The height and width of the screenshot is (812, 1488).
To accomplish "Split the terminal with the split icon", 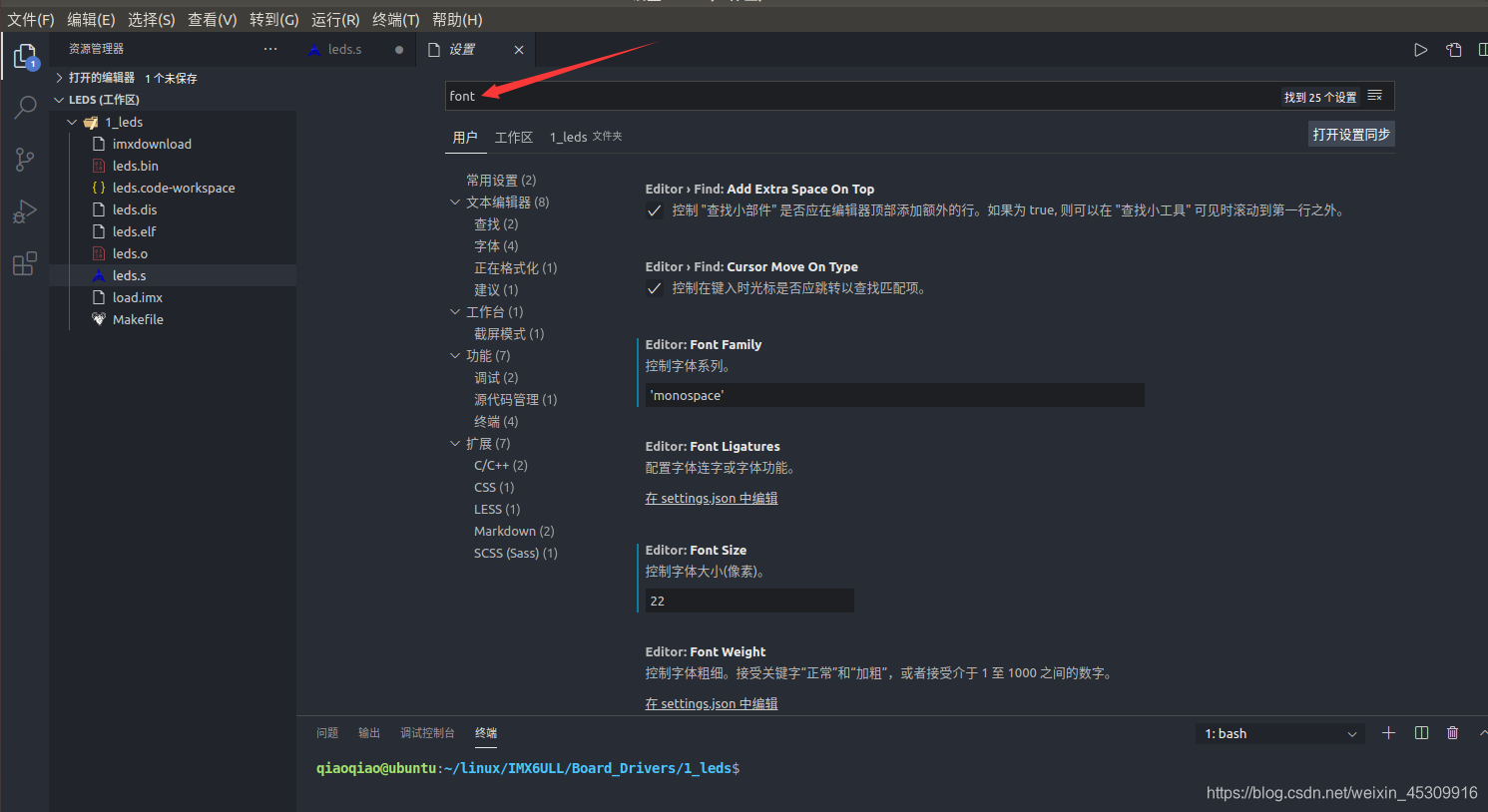I will click(1420, 732).
